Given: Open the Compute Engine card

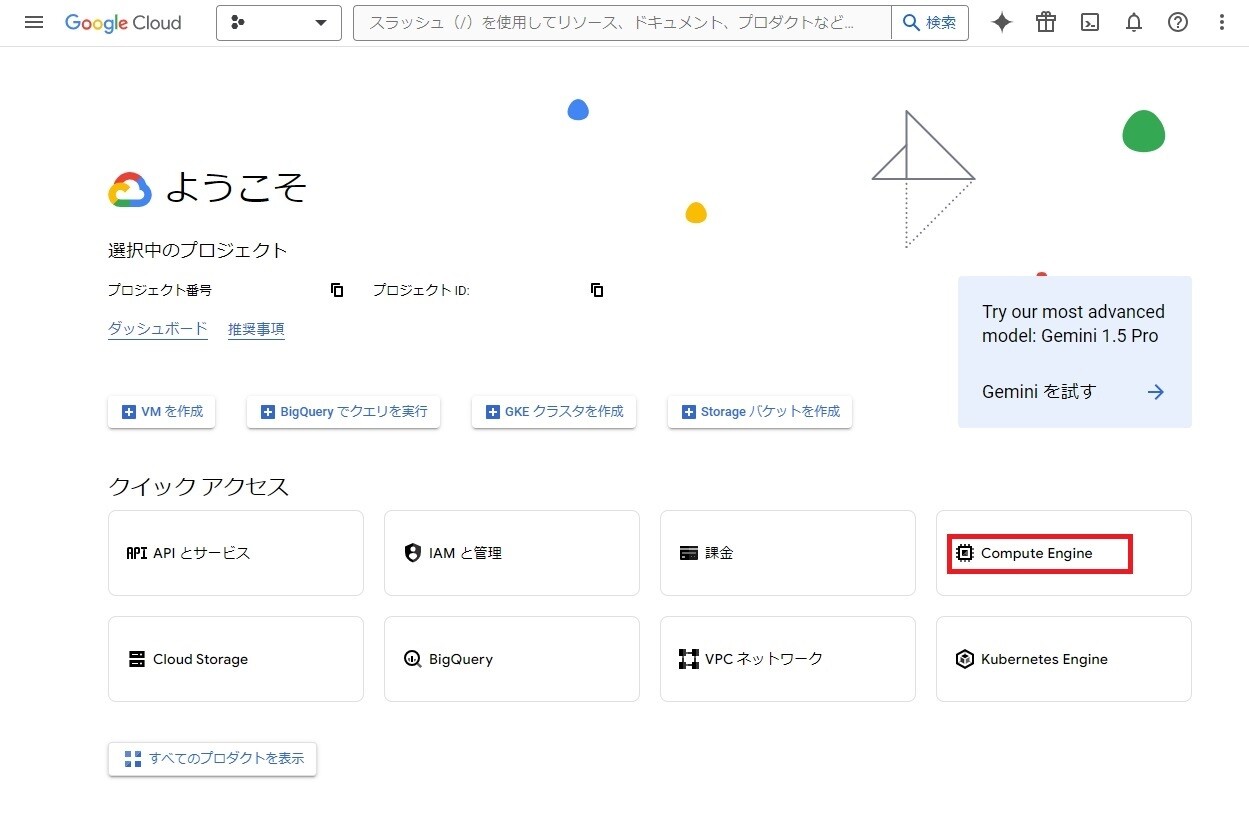Looking at the screenshot, I should click(1064, 553).
